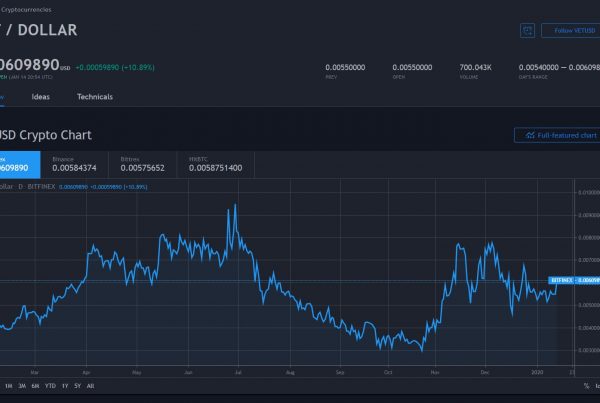Click the 2020 label on time axis
The image size is (600, 403).
tap(537, 372)
